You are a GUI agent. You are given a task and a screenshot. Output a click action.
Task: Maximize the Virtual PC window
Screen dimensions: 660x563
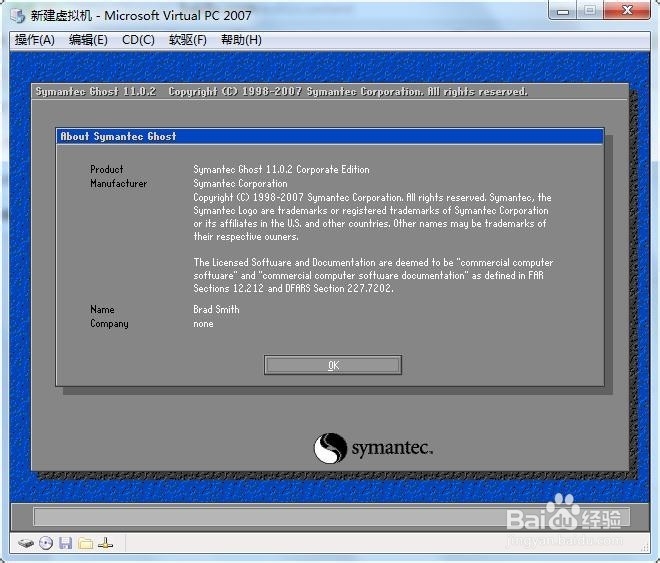click(x=590, y=10)
